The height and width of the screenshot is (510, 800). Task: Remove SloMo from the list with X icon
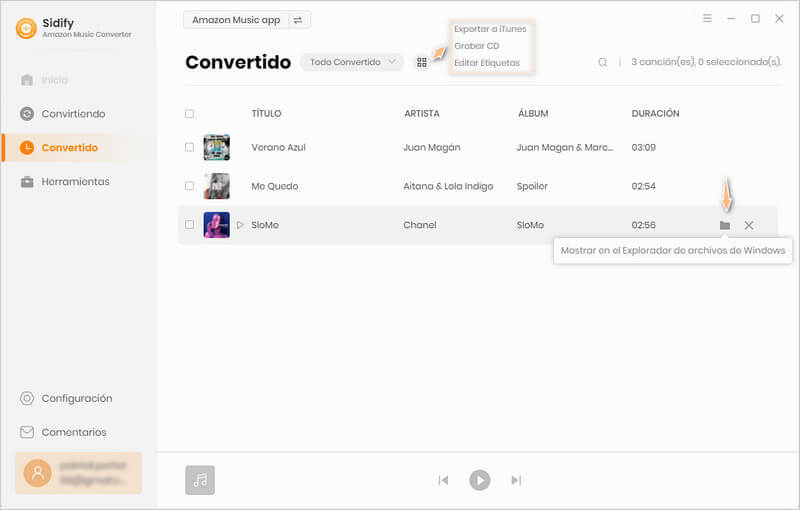[x=748, y=225]
